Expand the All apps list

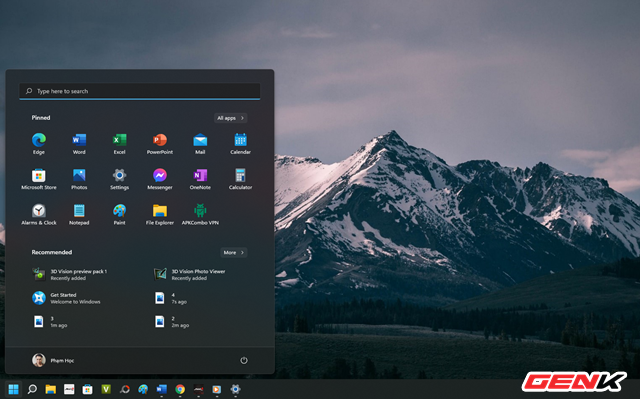[x=231, y=118]
